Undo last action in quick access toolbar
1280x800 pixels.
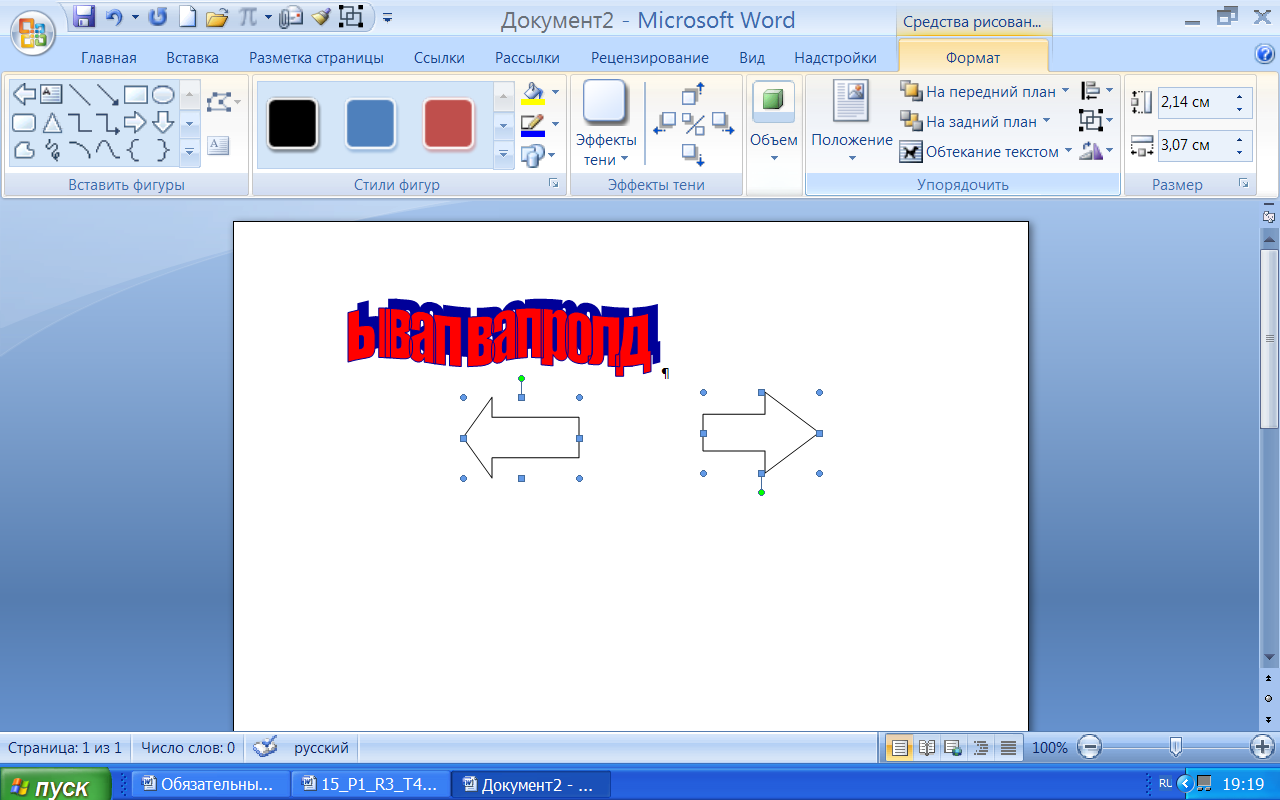[x=113, y=17]
